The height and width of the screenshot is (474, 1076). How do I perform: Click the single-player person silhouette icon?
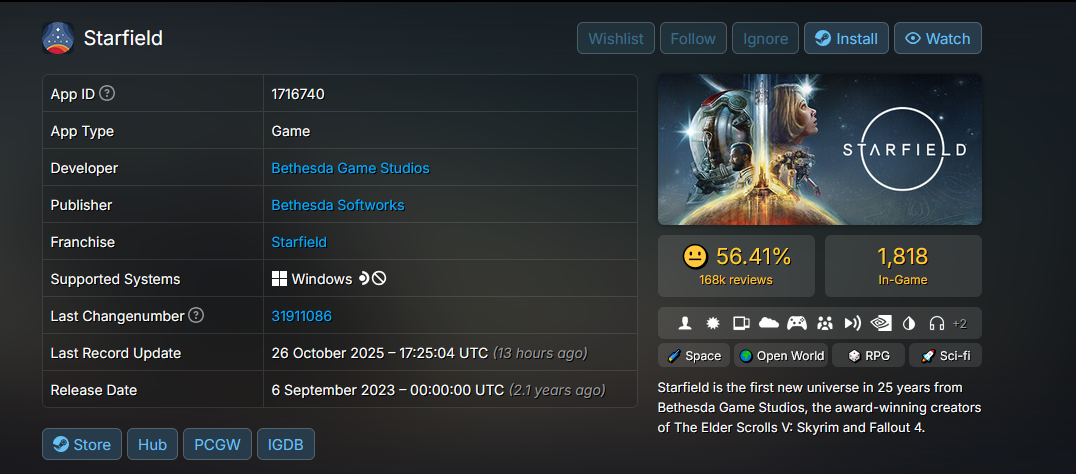pos(684,323)
